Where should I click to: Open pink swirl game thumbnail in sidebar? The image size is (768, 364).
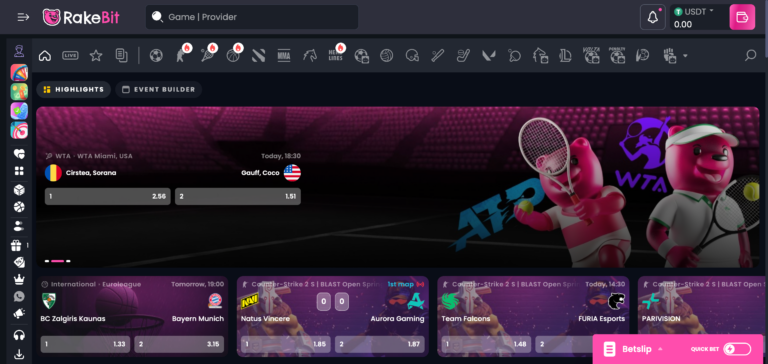[x=19, y=130]
